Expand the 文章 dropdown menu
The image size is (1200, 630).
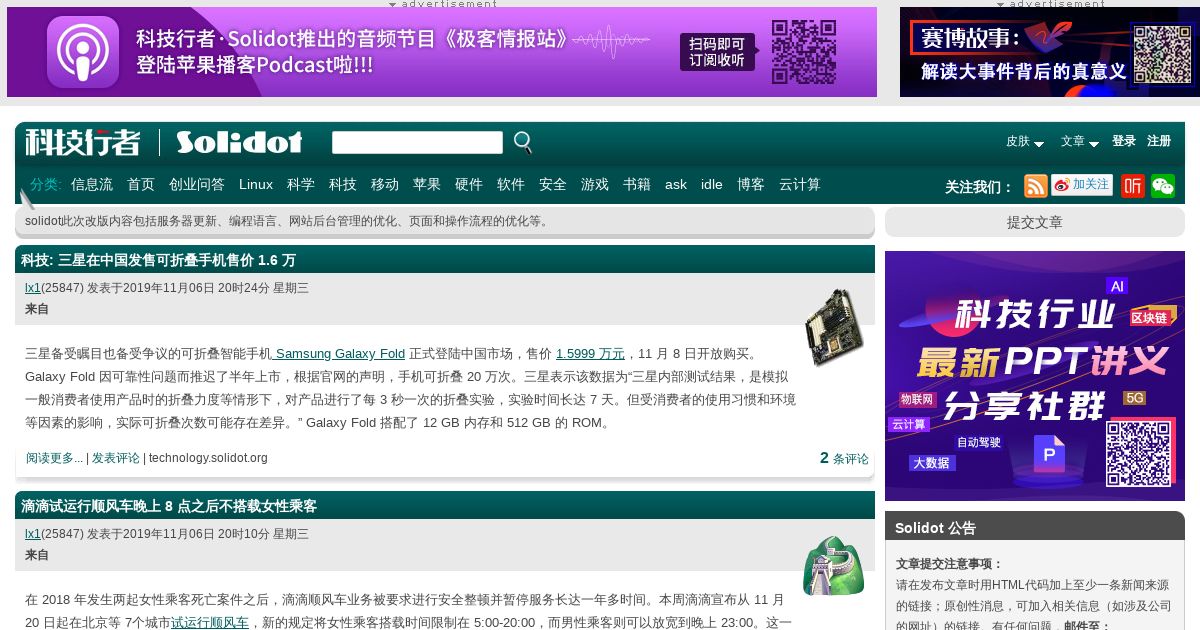click(1080, 141)
